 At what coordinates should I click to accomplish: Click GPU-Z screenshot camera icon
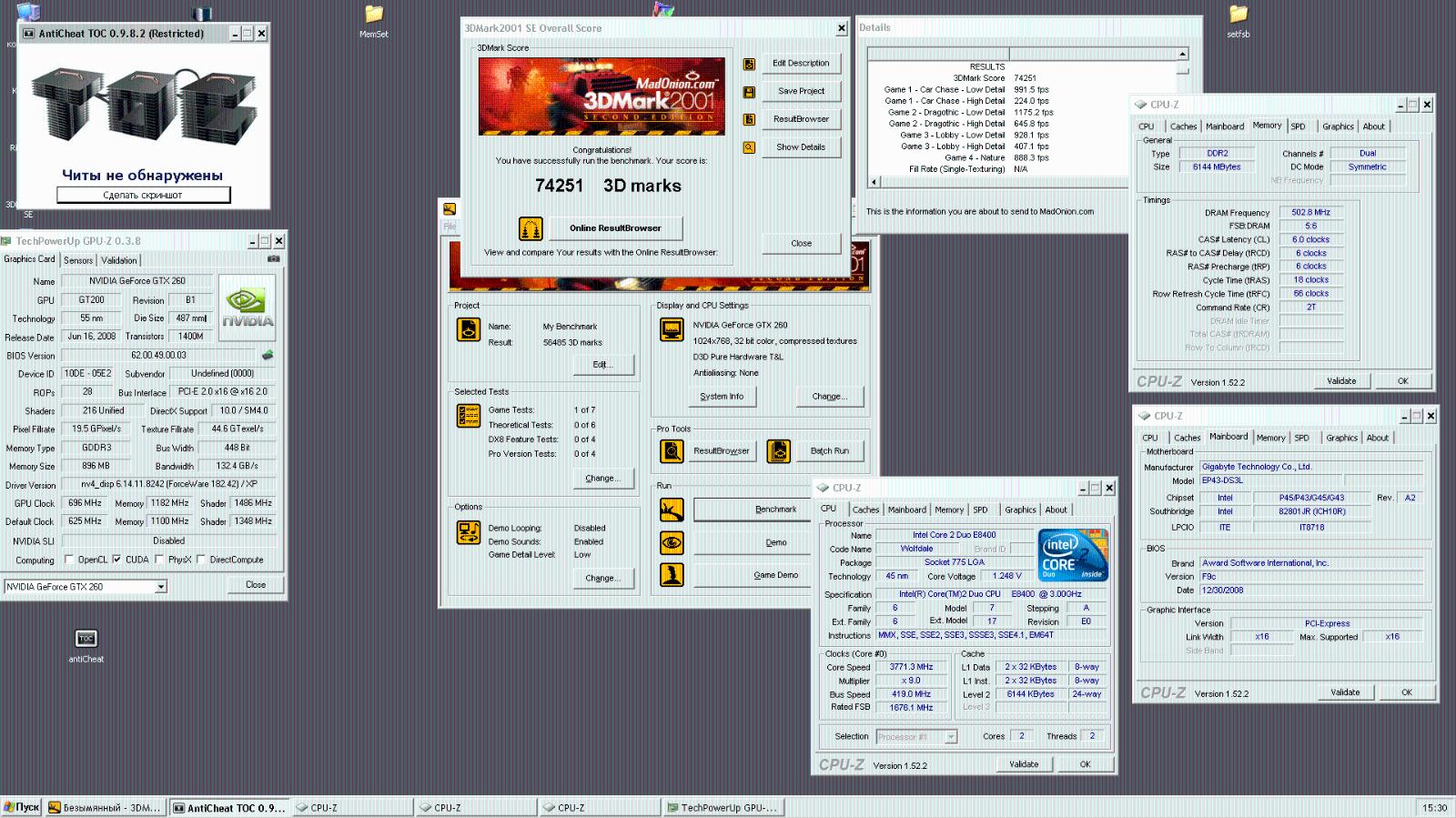pos(273,259)
